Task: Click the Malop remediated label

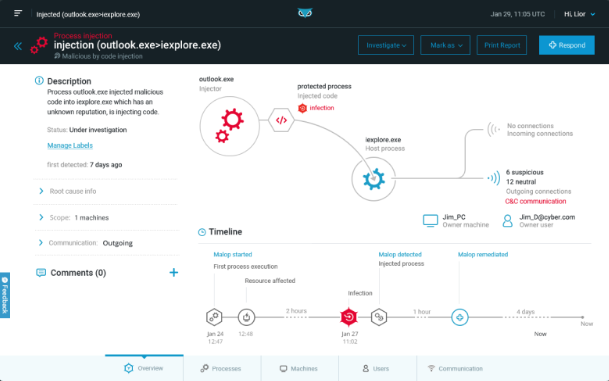Action: point(483,254)
